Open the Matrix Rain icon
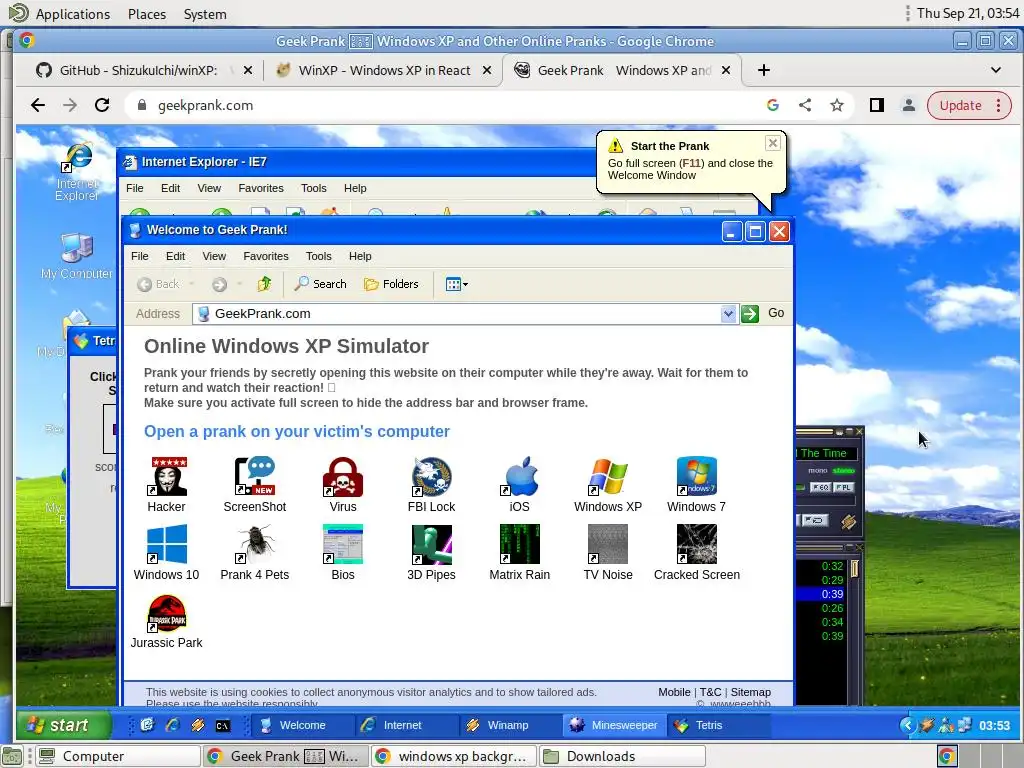1024x768 pixels. click(520, 552)
